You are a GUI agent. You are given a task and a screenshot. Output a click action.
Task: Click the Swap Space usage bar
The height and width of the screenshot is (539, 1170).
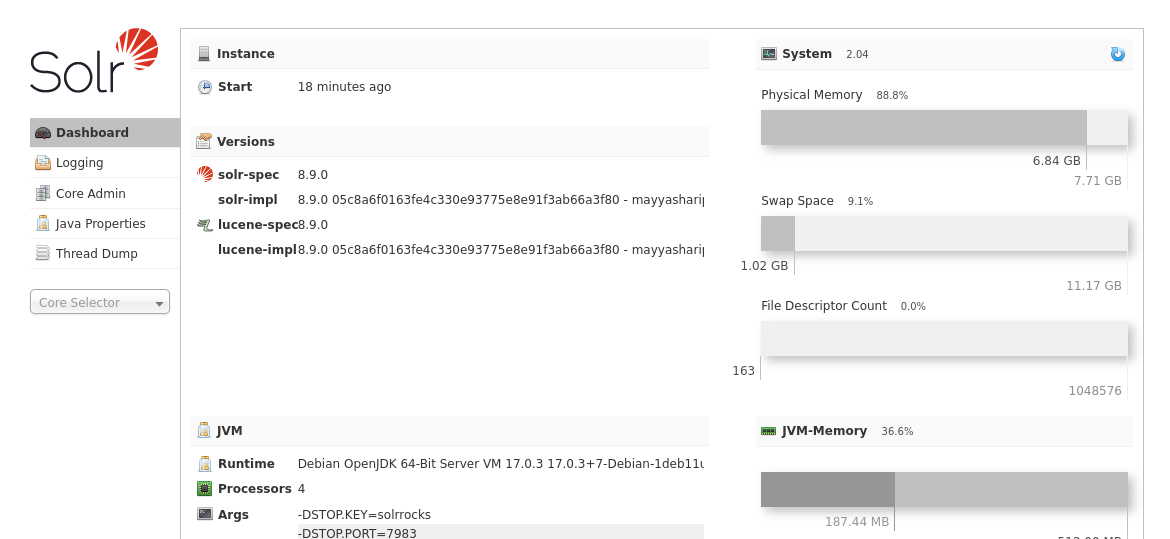[x=943, y=233]
